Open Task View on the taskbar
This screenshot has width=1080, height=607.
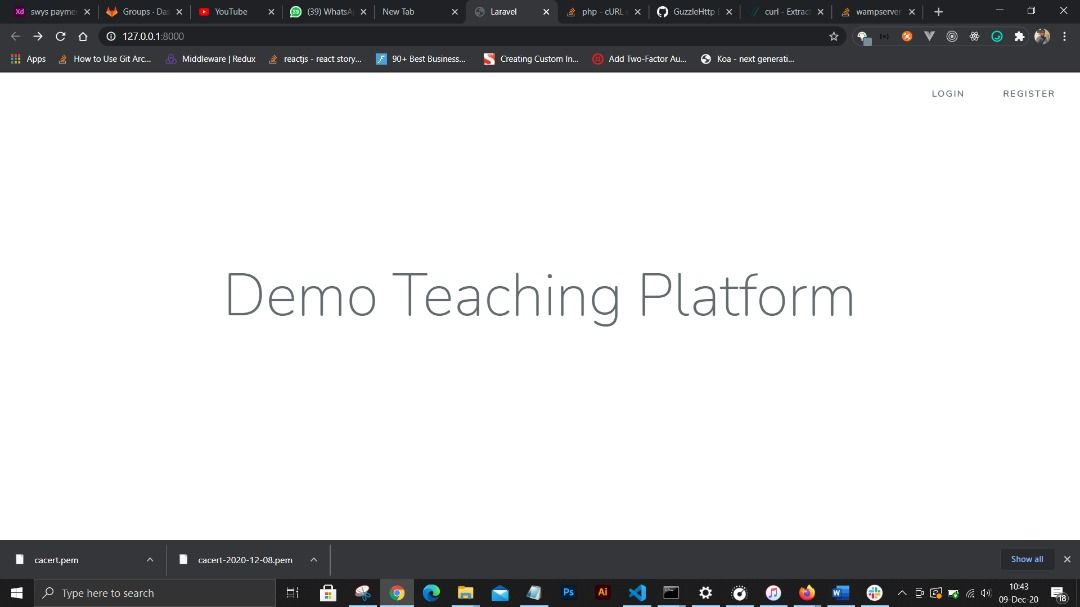293,593
